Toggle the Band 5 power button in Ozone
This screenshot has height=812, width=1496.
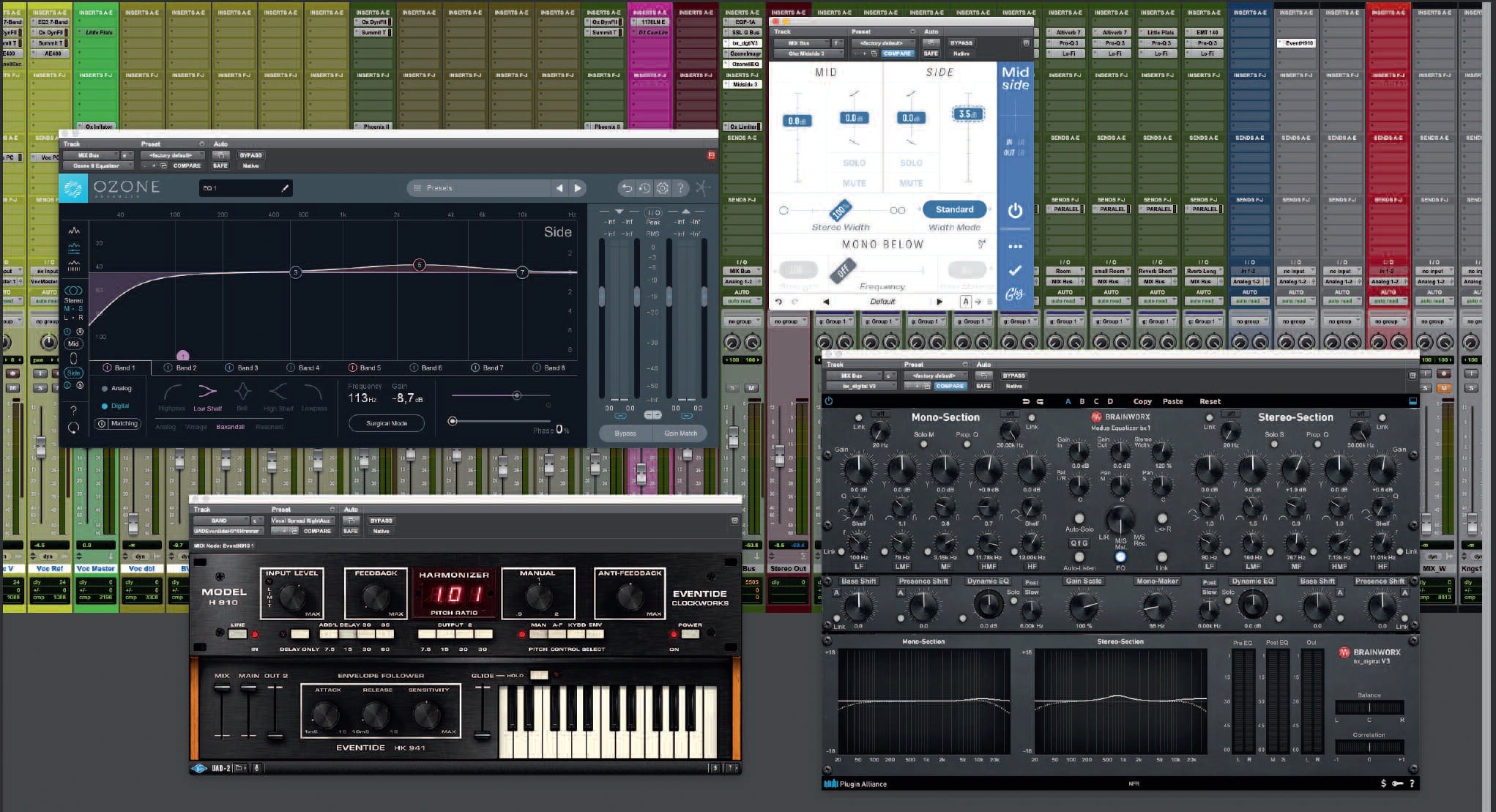pos(353,368)
